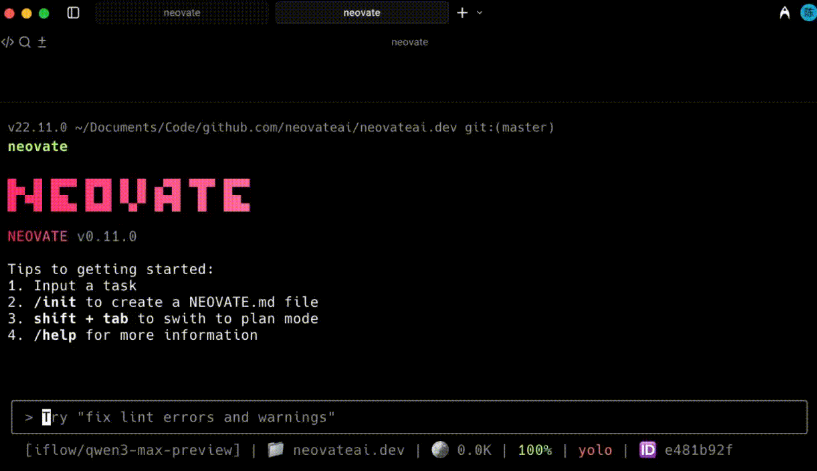
Task: Click the git:(master) branch text
Action: [509, 128]
